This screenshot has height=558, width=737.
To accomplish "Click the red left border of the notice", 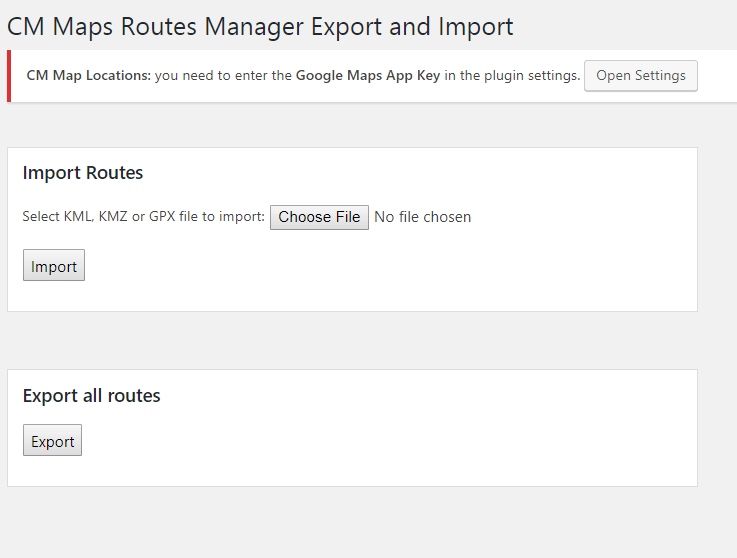I will [9, 76].
